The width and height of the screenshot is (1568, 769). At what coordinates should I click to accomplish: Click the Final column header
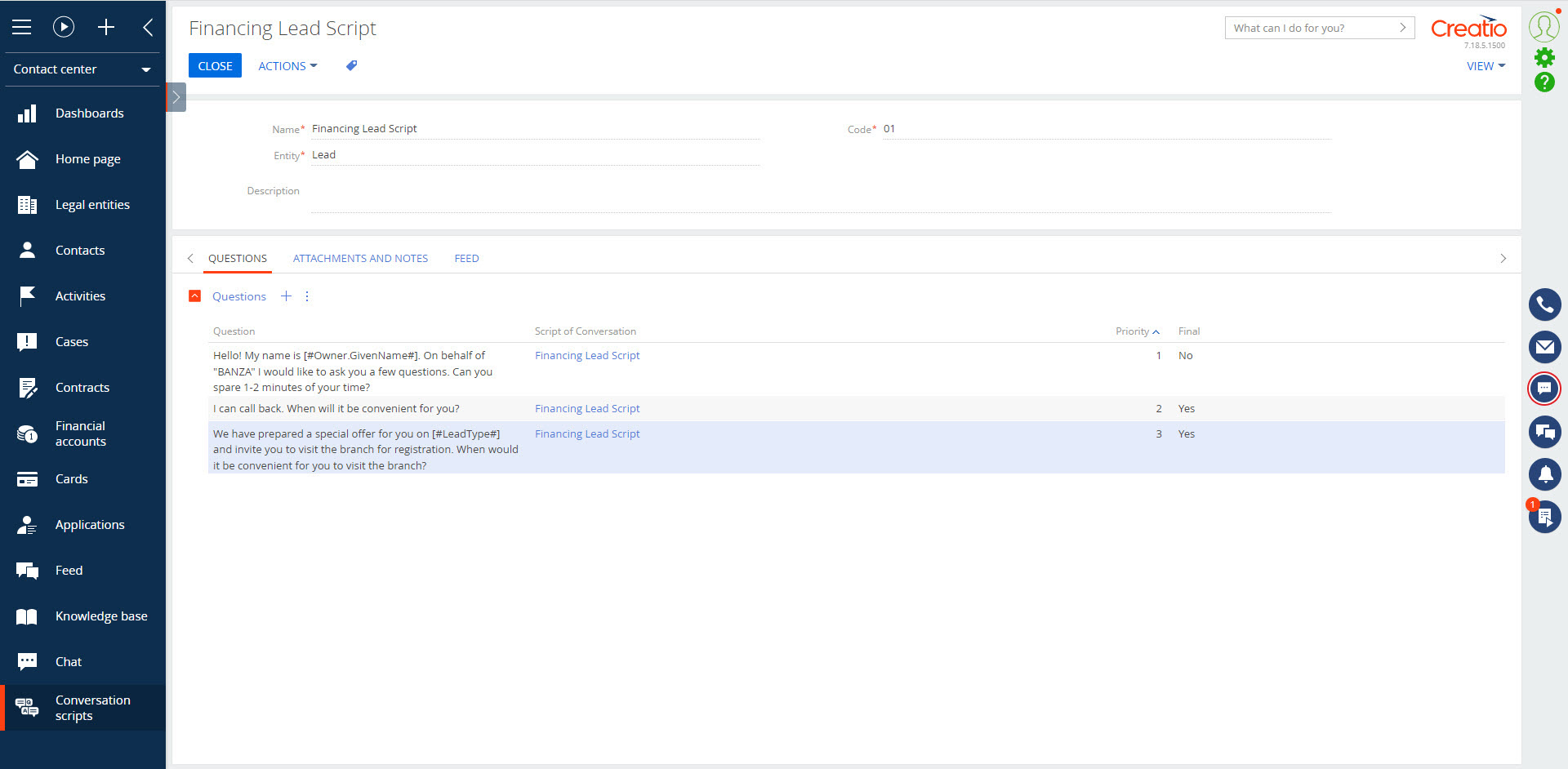pos(1189,331)
